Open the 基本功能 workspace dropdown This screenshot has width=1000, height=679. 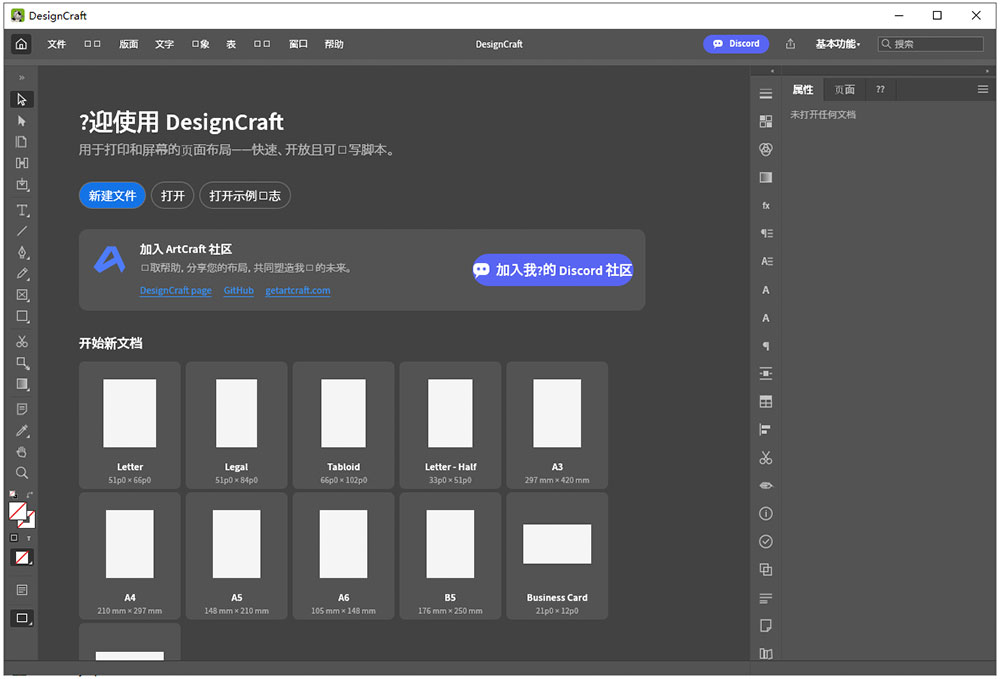coord(837,44)
